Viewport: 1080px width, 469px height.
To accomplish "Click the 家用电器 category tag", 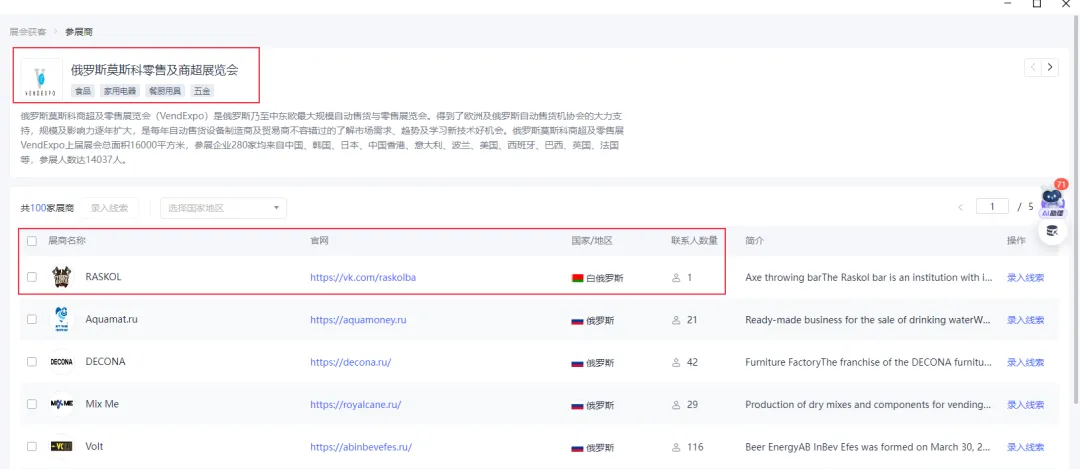I will click(x=120, y=91).
